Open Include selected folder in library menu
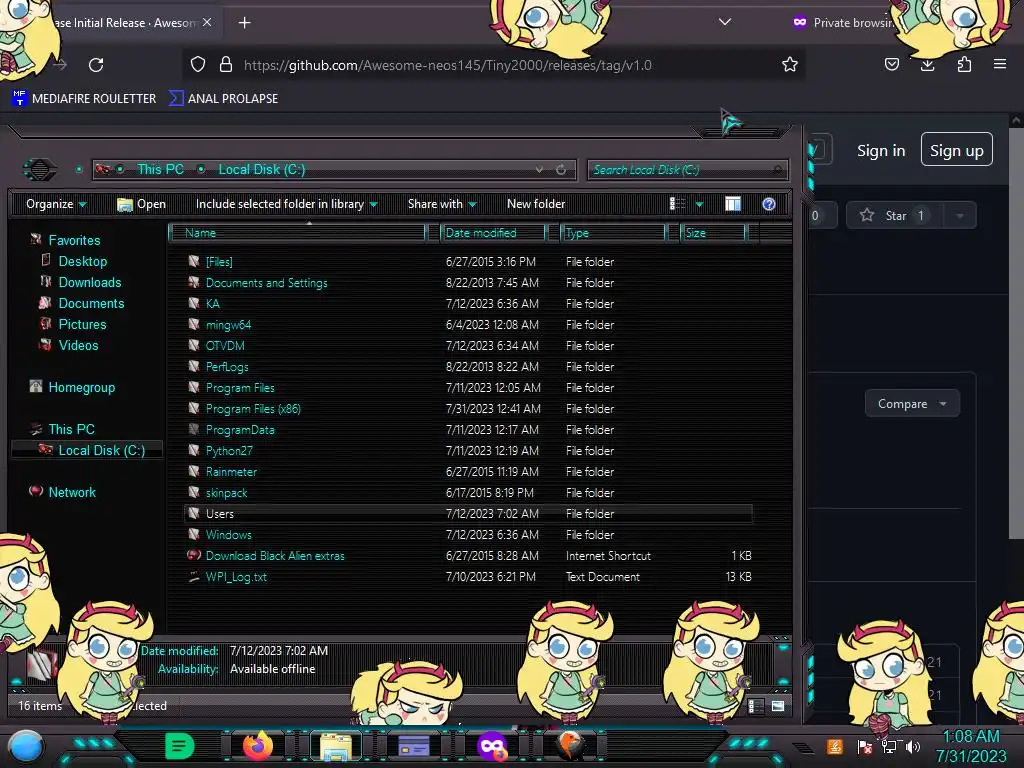The height and width of the screenshot is (768, 1024). pos(287,204)
